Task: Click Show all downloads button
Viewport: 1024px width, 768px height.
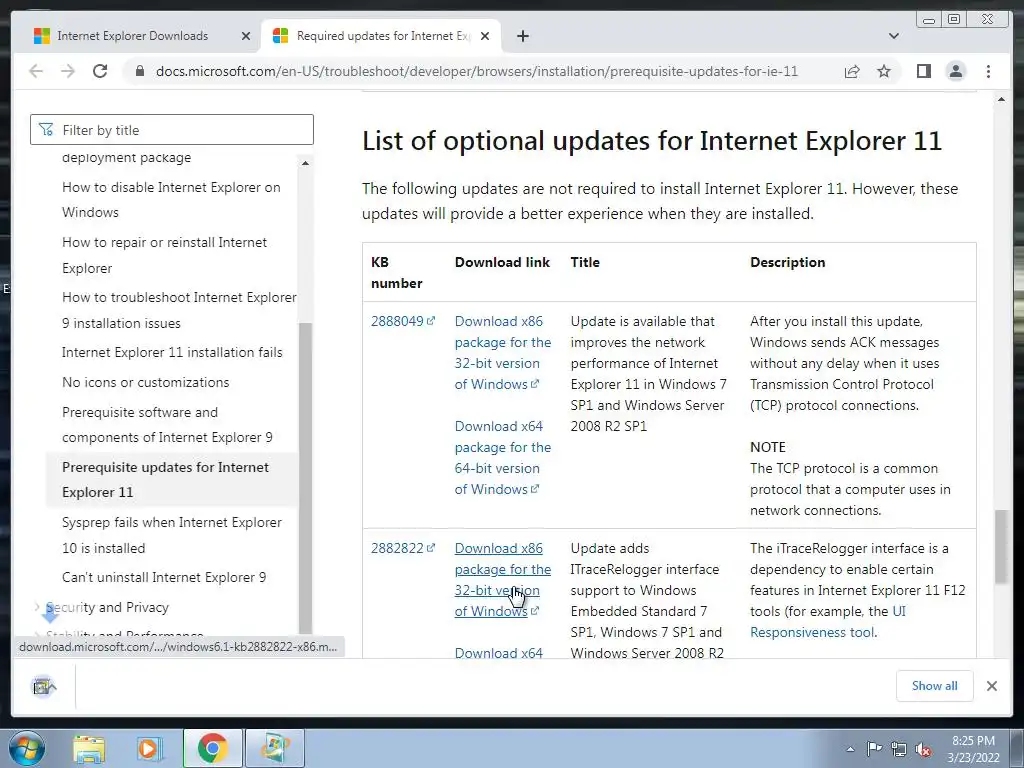Action: 935,686
